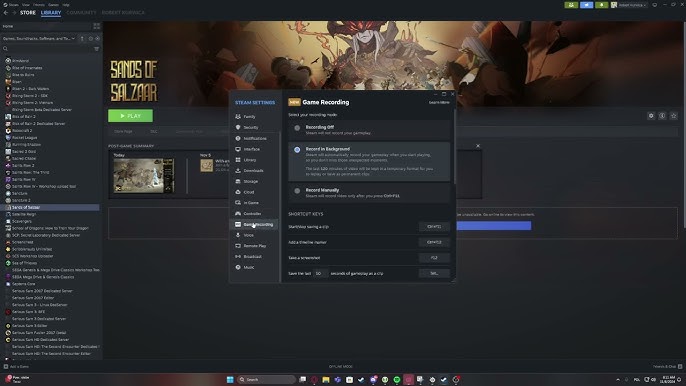Screen dimensions: 686x386
Task: Open the View menu
Action: point(26,5)
